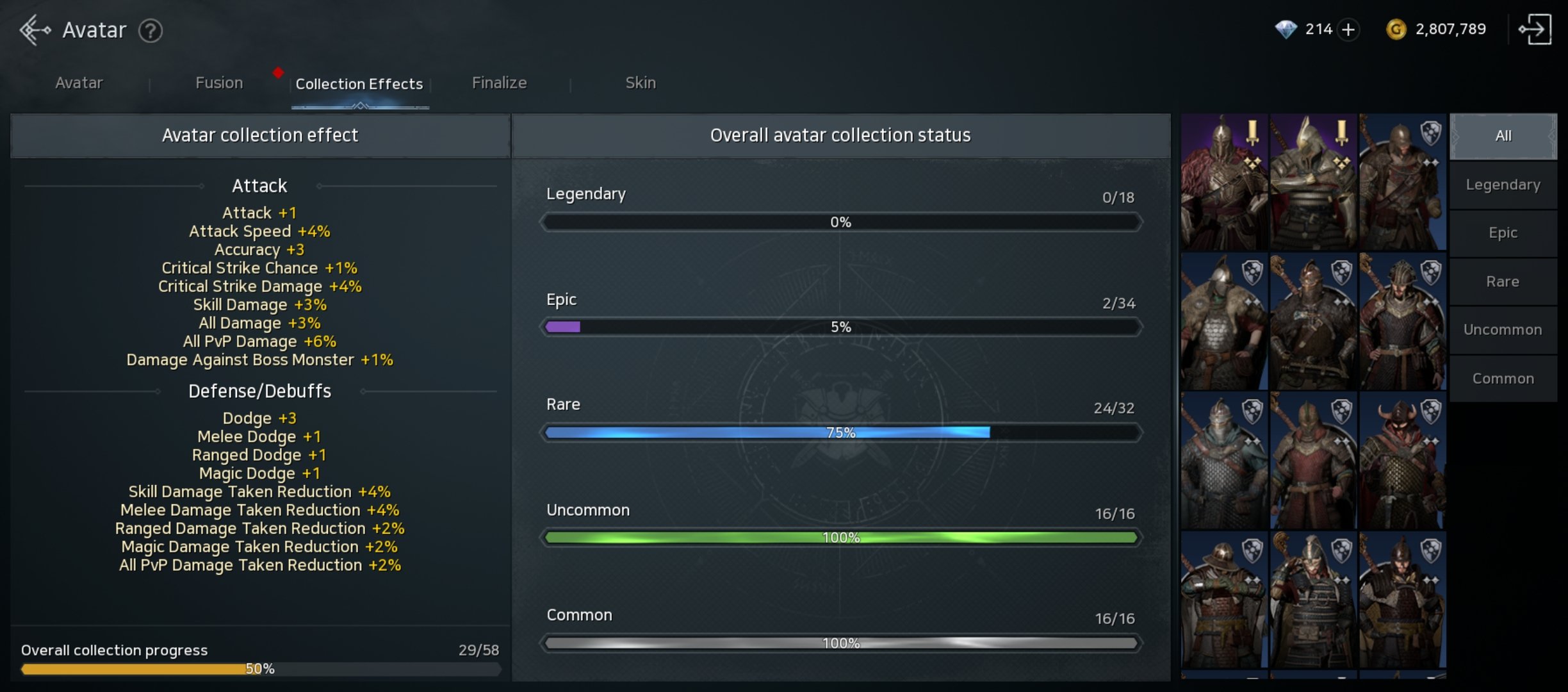Filter the list by Uncommon
Image resolution: width=1568 pixels, height=692 pixels.
point(1503,329)
